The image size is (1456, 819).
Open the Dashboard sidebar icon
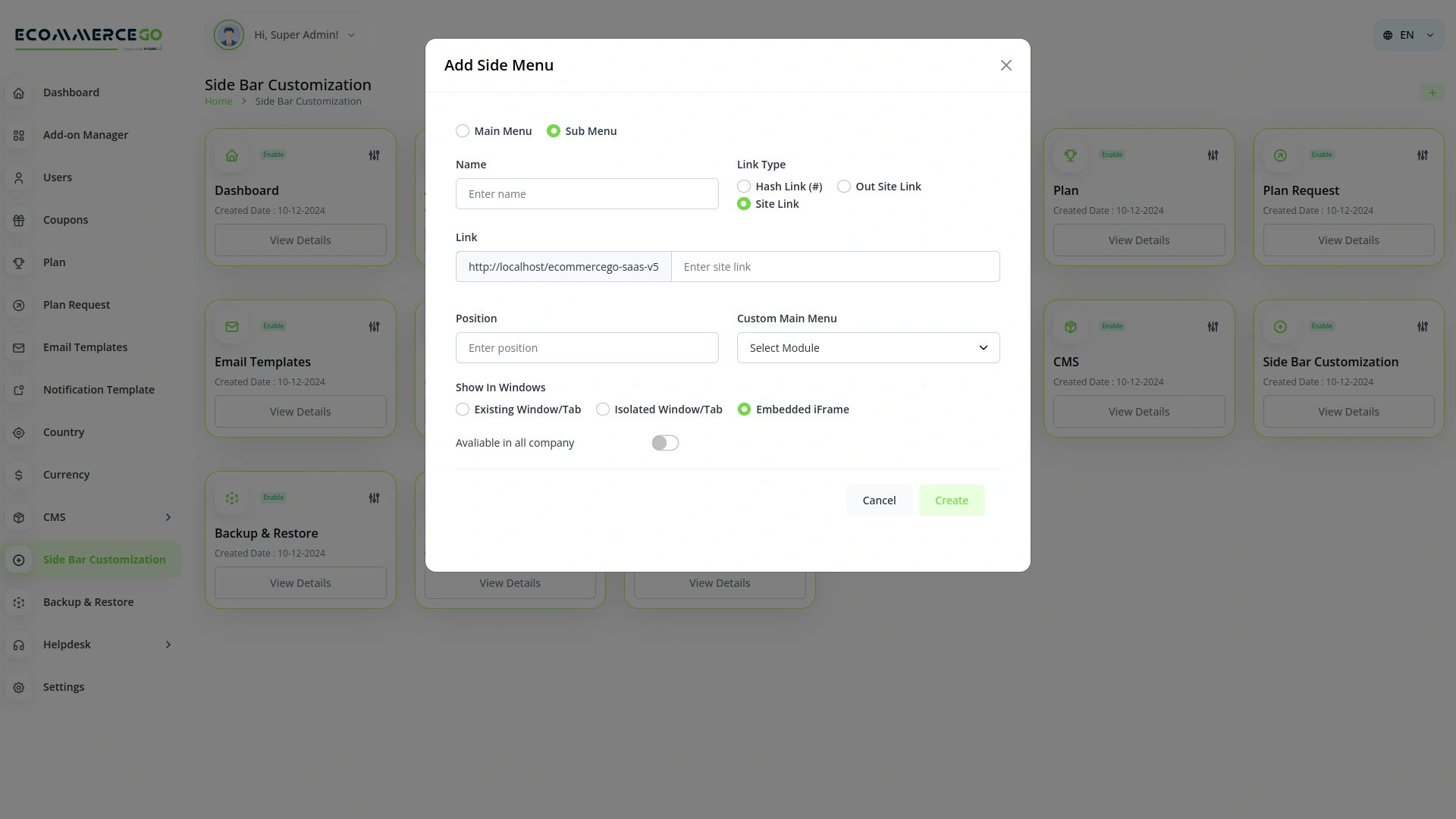tap(18, 93)
